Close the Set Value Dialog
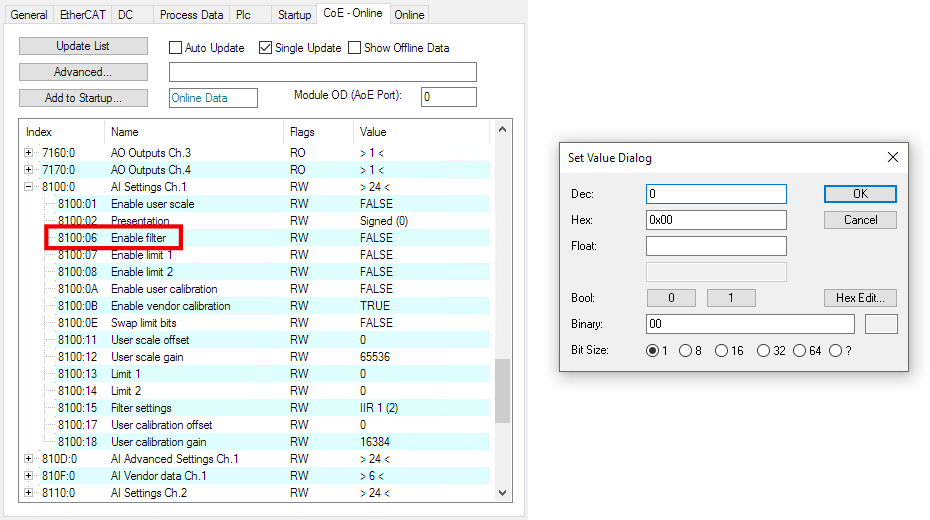 892,157
